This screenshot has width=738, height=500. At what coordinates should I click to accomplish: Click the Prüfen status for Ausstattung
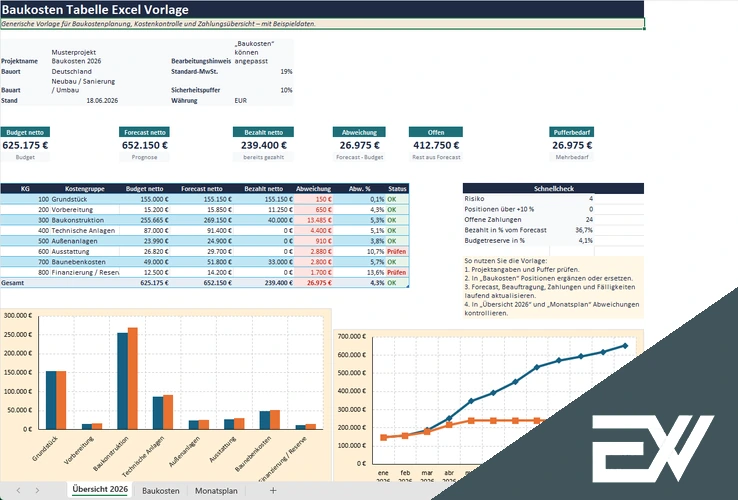pos(397,251)
